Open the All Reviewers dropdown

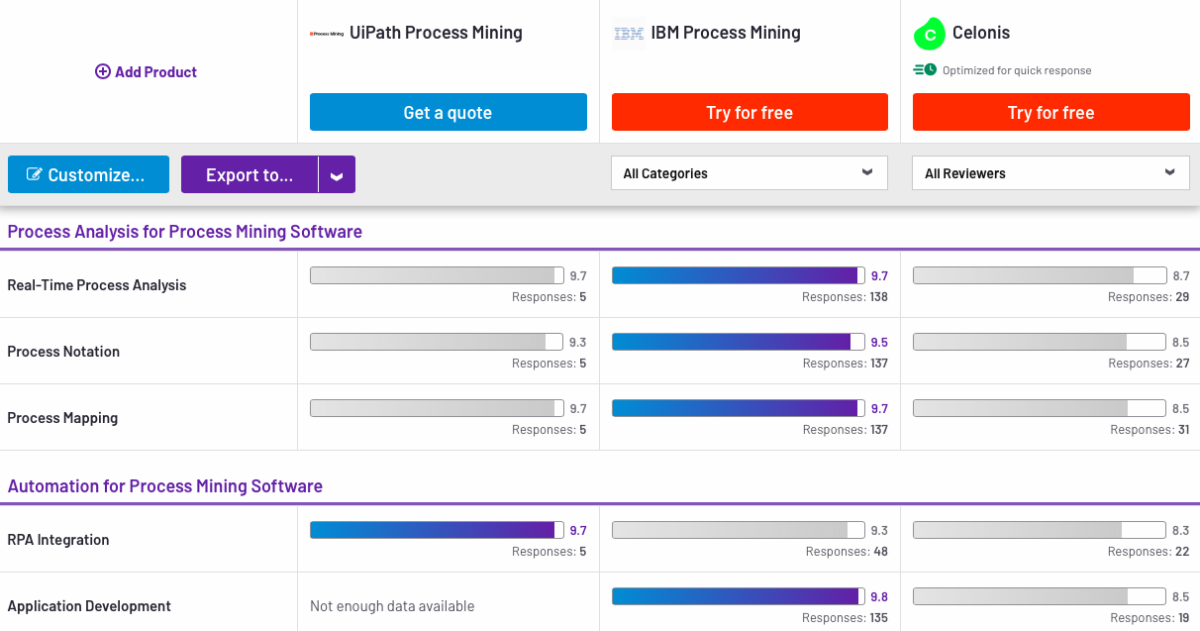pyautogui.click(x=1050, y=172)
